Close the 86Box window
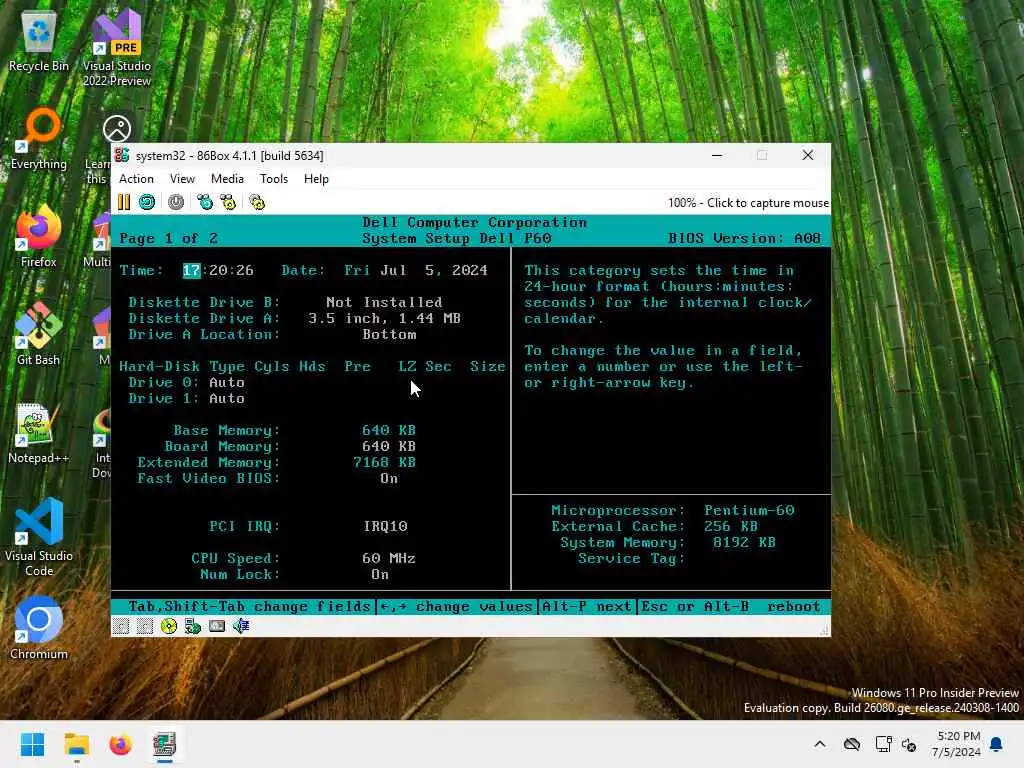The image size is (1024, 768). [808, 155]
